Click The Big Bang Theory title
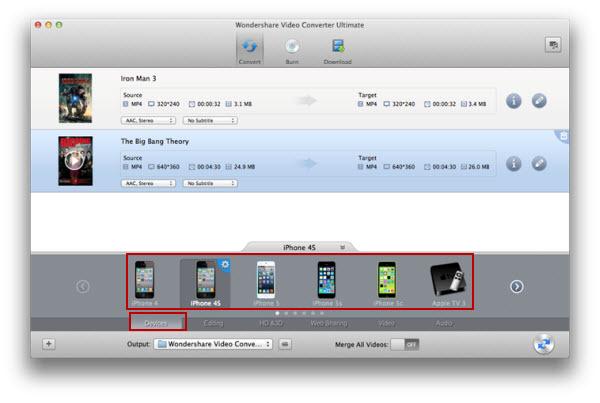 155,141
